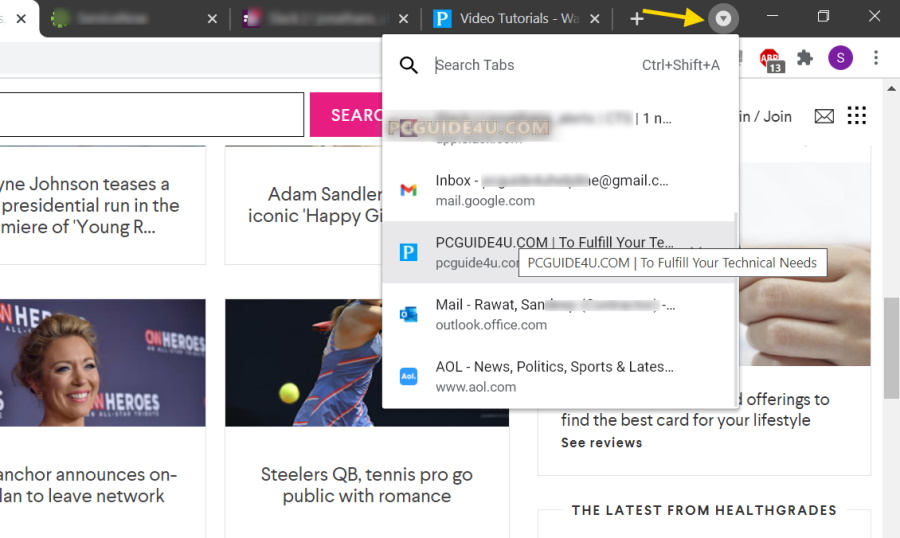This screenshot has height=538, width=900.
Task: Click the Extensions puzzle piece icon
Action: pyautogui.click(x=804, y=58)
